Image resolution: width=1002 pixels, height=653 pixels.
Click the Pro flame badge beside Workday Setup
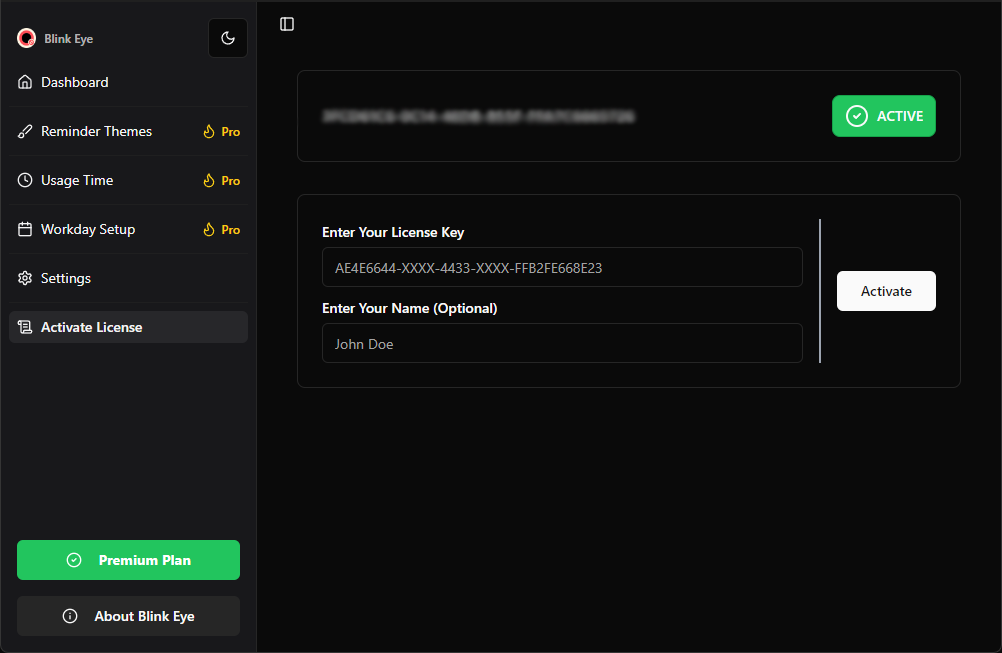pyautogui.click(x=221, y=230)
